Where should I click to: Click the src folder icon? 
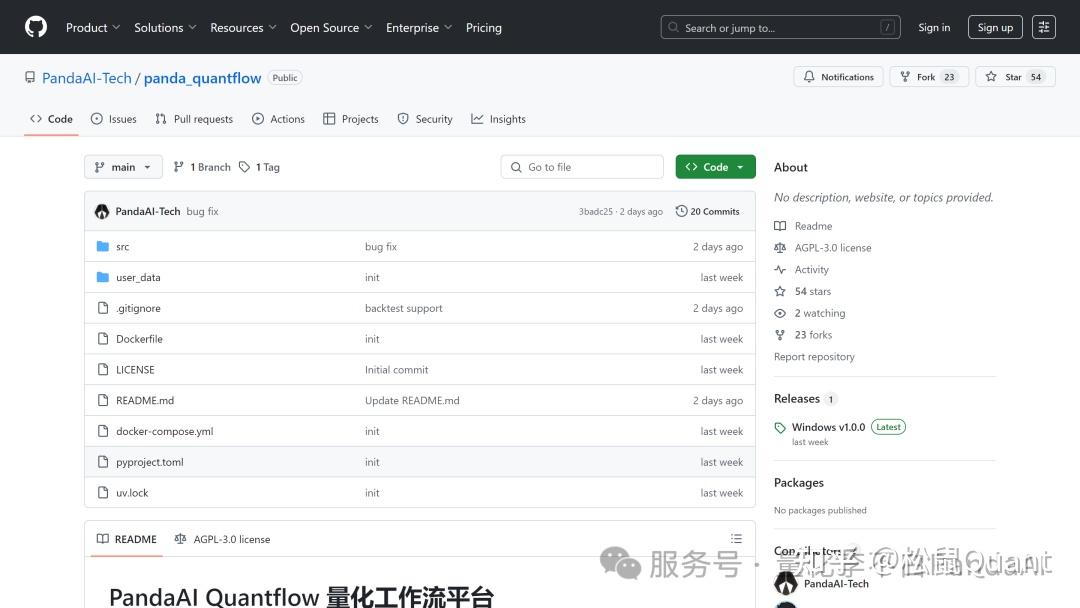[103, 247]
